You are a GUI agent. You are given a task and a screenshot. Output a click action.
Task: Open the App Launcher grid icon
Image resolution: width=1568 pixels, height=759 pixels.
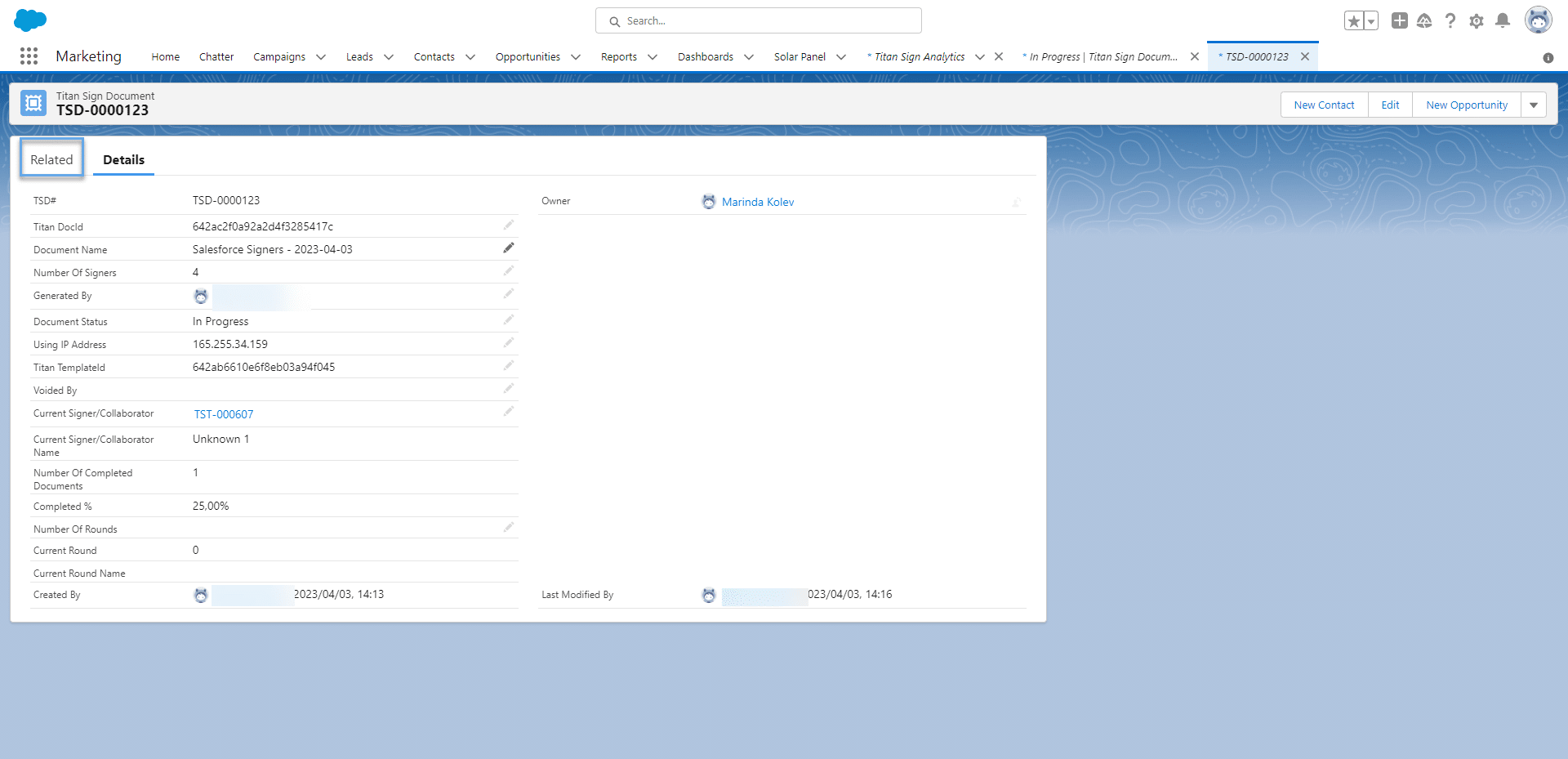[29, 56]
